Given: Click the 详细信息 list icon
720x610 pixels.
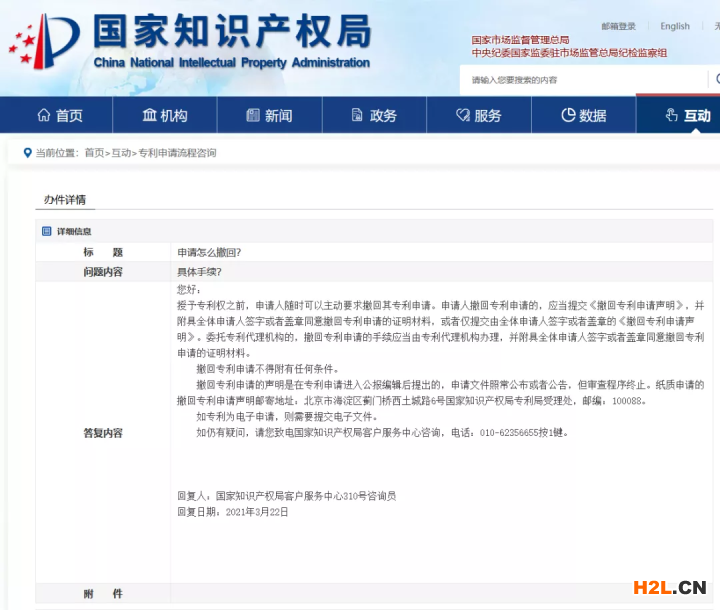Looking at the screenshot, I should click(x=46, y=231).
